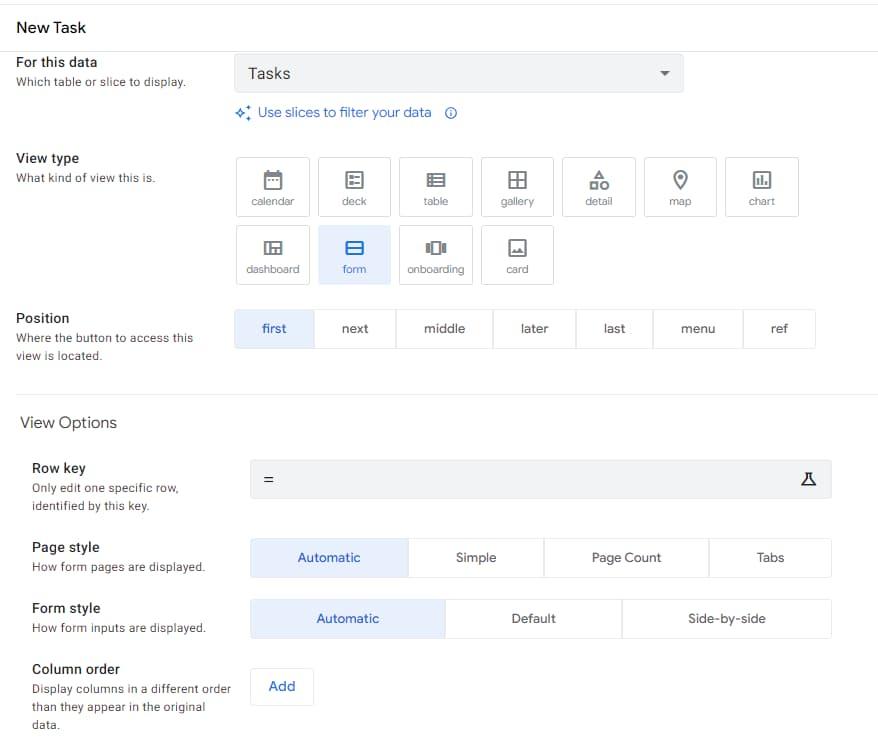Switch to gallery view type
Screen dimensions: 878x737
coord(517,187)
